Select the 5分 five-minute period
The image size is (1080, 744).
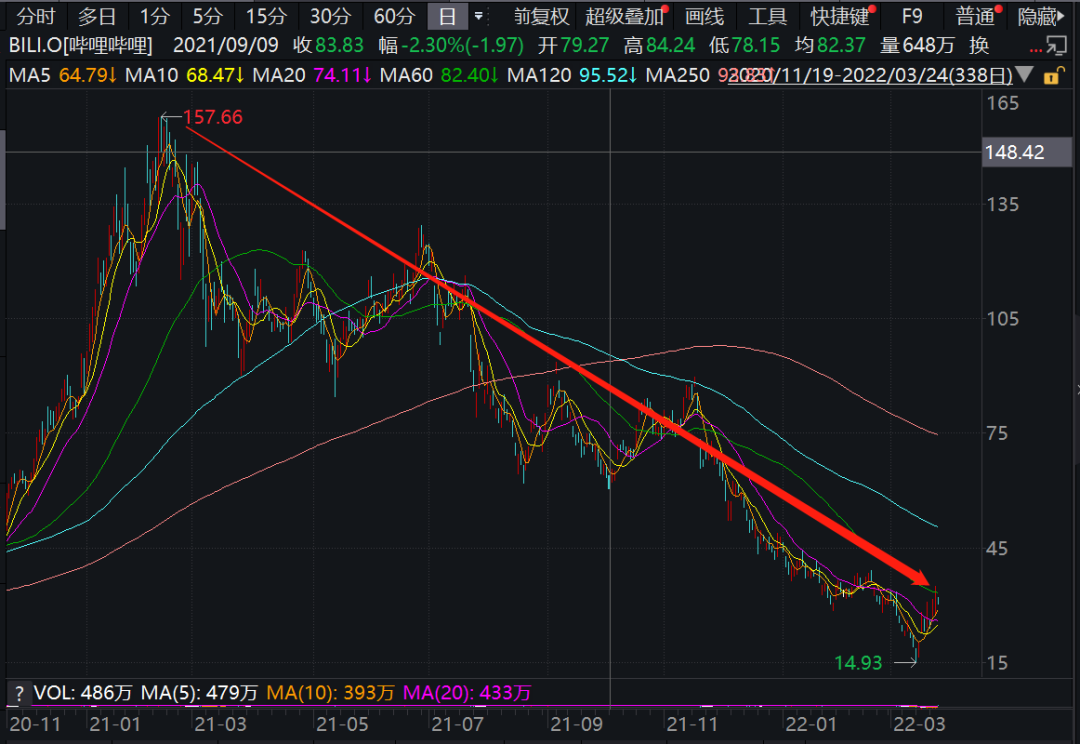207,15
